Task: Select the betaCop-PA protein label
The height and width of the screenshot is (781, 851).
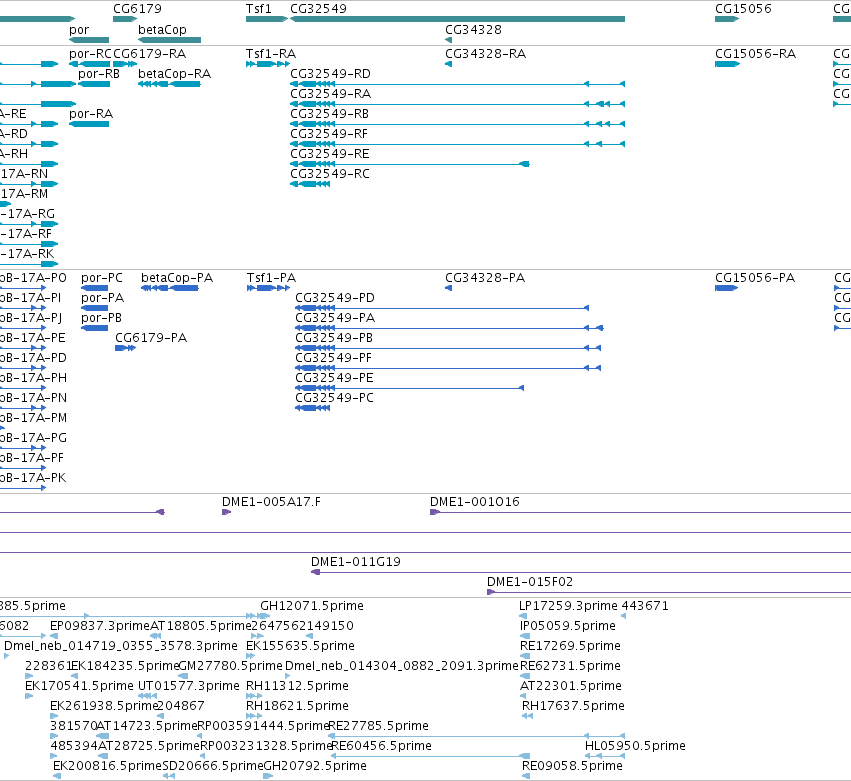Action: pyautogui.click(x=177, y=278)
